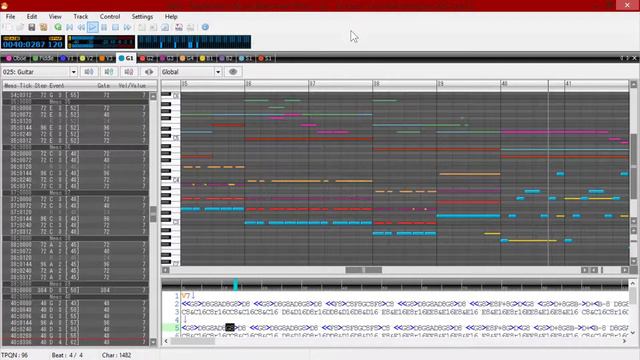The image size is (640, 360).
Task: Click the Save floppy-disk toolbar icon
Action: point(31,27)
